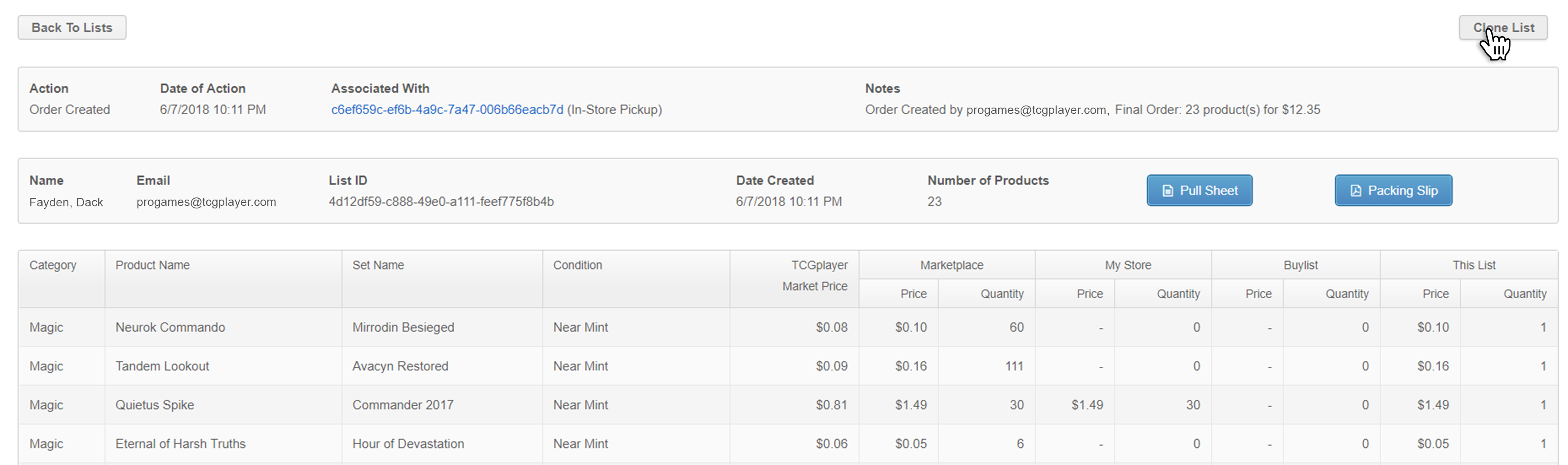This screenshot has height=465, width=1568.
Task: Click the Quietus Spike product name
Action: pyautogui.click(x=155, y=406)
